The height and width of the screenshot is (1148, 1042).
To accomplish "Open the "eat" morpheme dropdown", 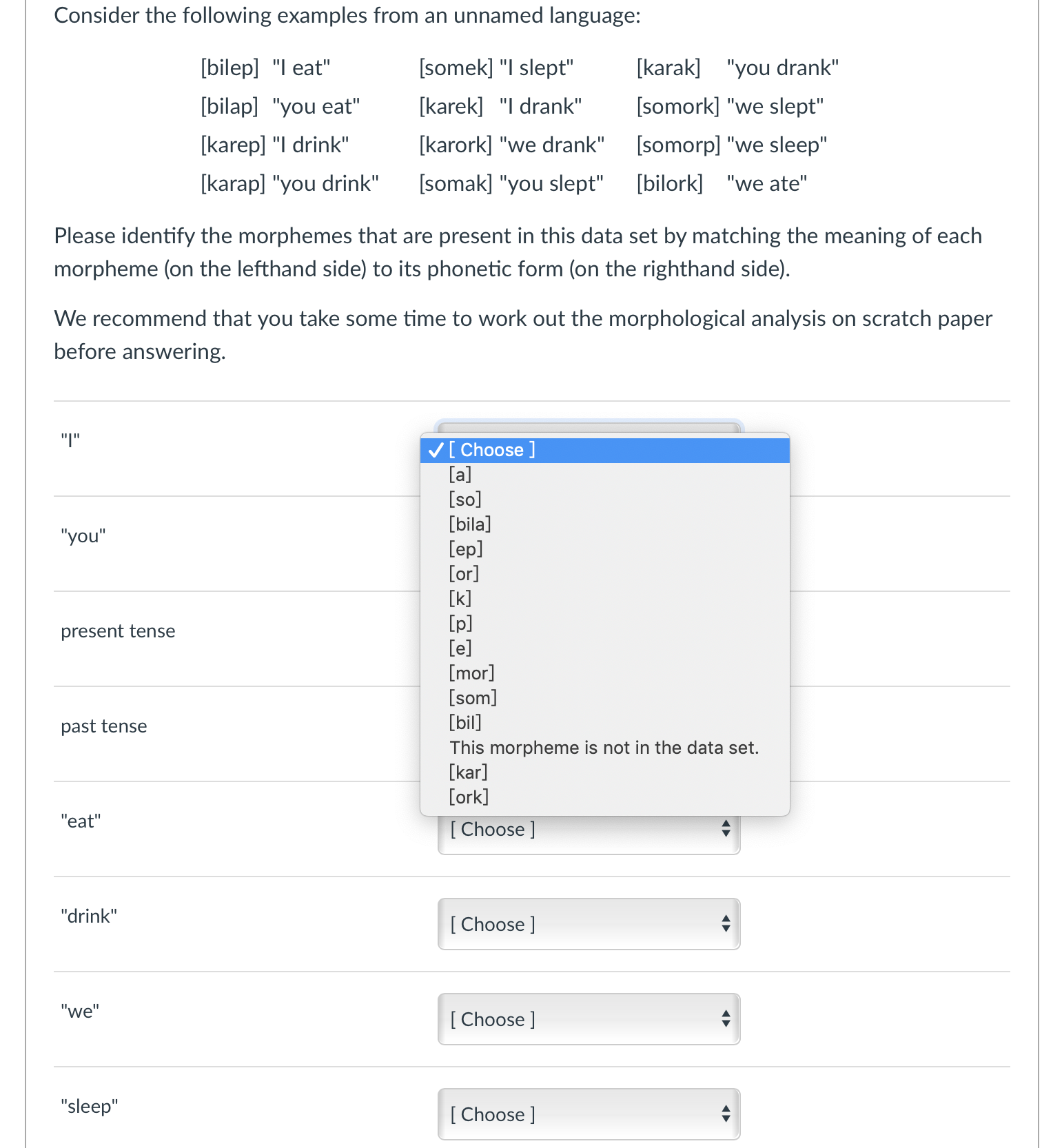I will (589, 834).
